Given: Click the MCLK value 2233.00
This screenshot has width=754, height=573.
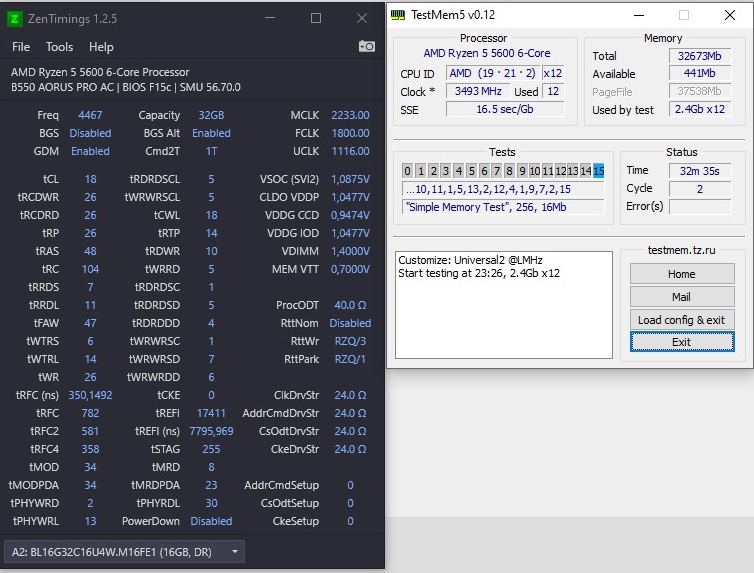Looking at the screenshot, I should coord(350,115).
